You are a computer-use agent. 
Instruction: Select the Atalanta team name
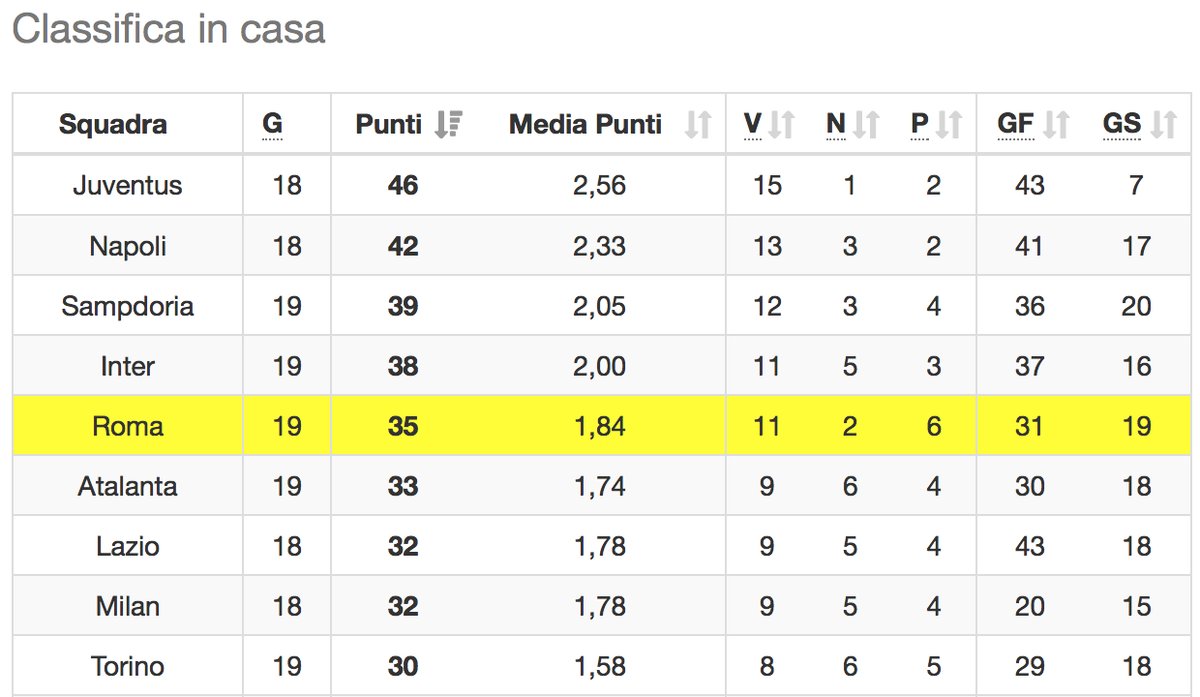tap(128, 486)
